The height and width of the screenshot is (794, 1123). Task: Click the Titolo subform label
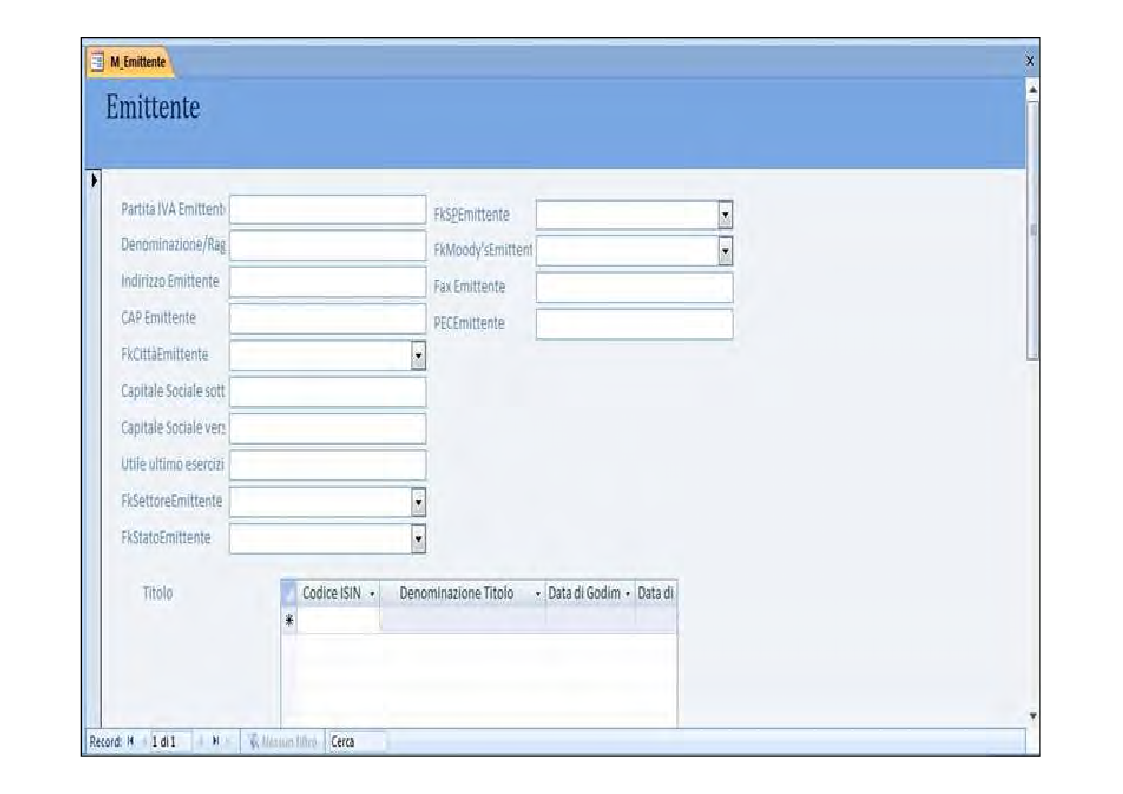point(158,593)
